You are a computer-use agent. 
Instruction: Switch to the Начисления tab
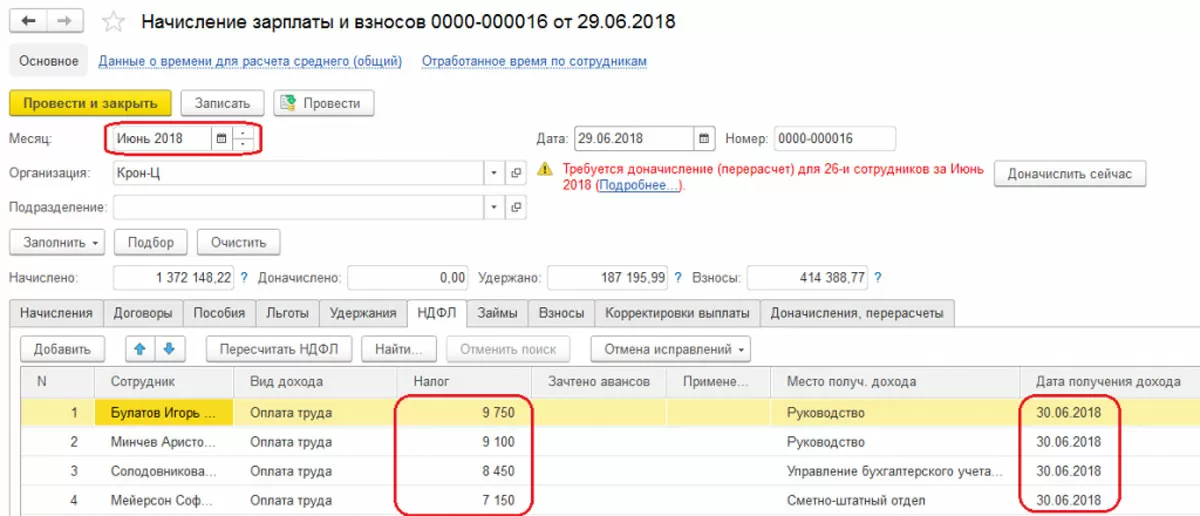click(x=56, y=313)
